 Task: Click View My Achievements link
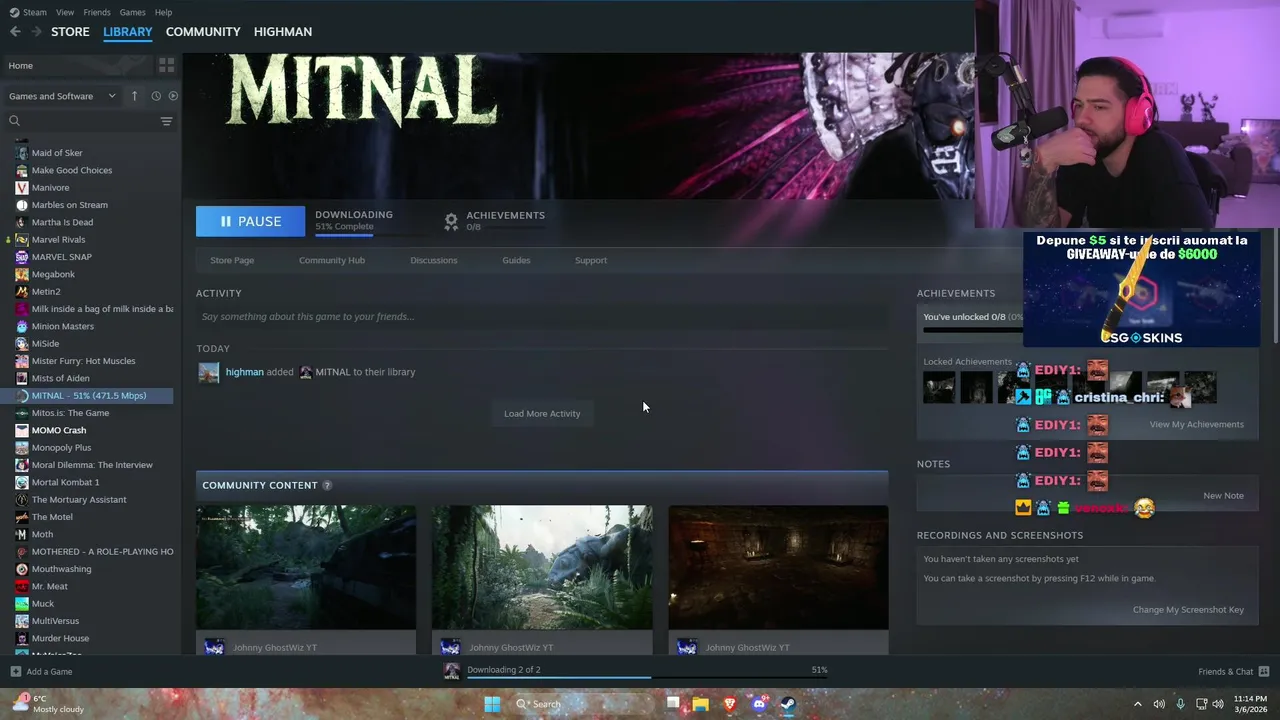pyautogui.click(x=1197, y=424)
